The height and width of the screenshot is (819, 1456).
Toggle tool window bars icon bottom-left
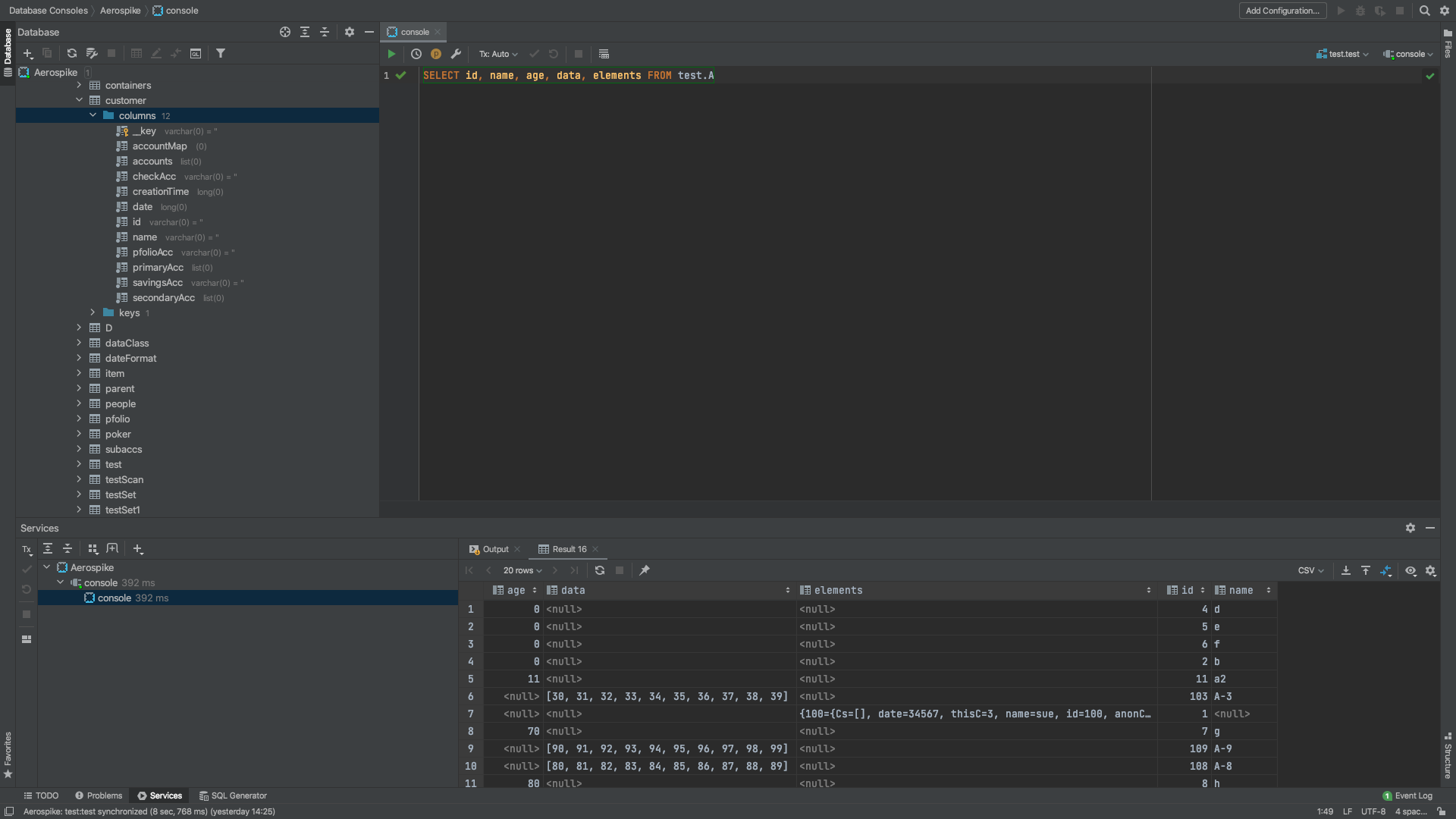pos(10,811)
